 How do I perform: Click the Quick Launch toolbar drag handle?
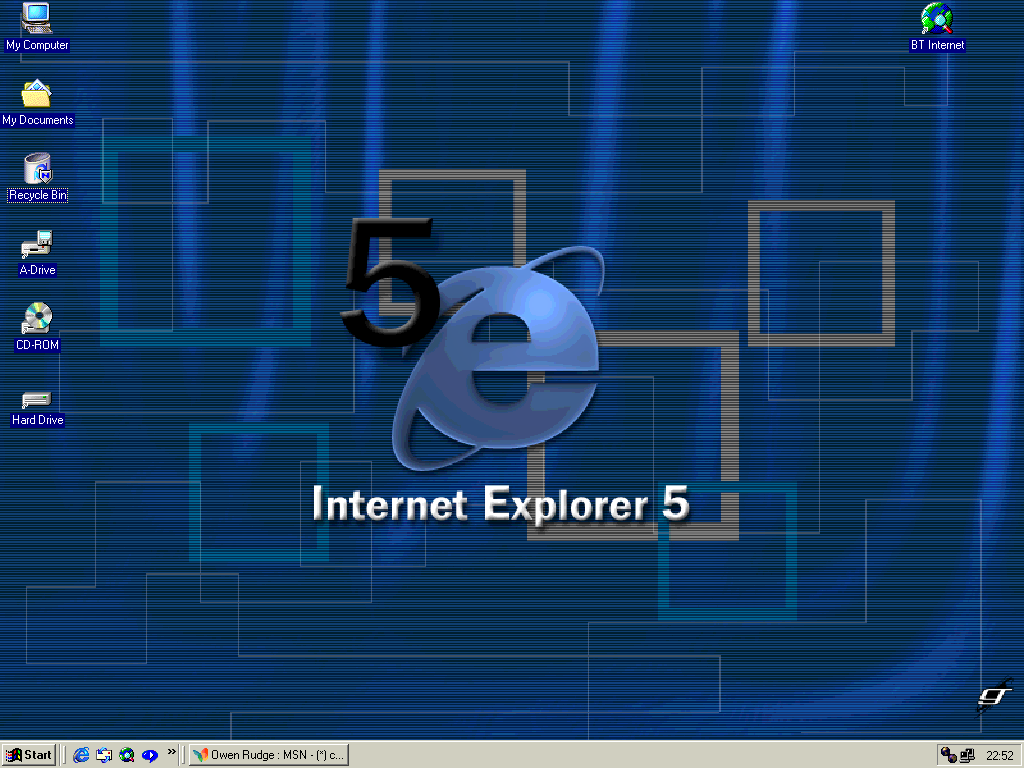coord(65,755)
